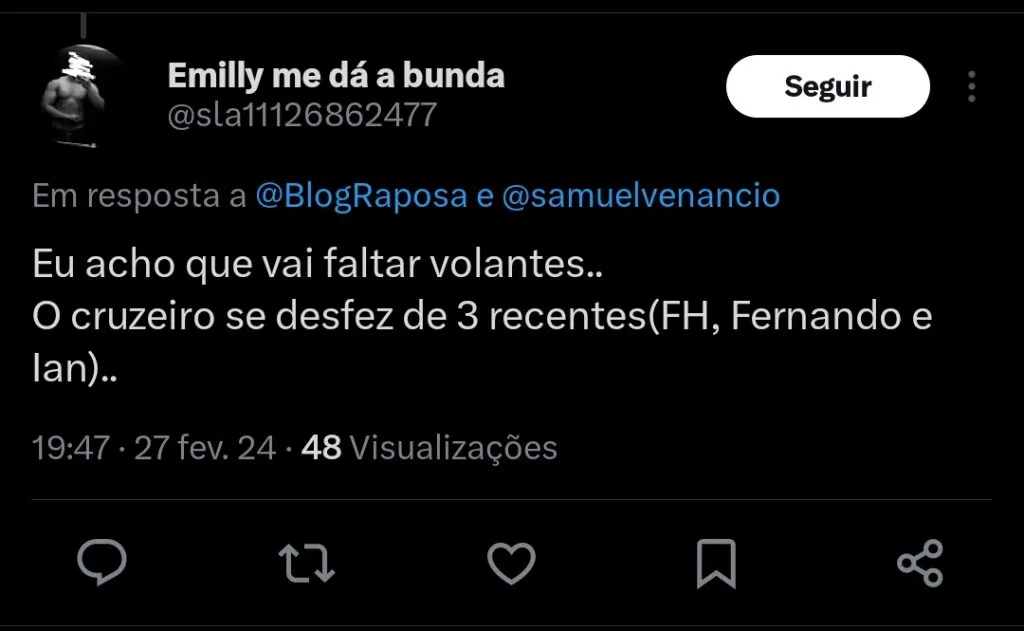Image resolution: width=1024 pixels, height=631 pixels.
Task: Click the author's bold display name
Action: tap(336, 75)
